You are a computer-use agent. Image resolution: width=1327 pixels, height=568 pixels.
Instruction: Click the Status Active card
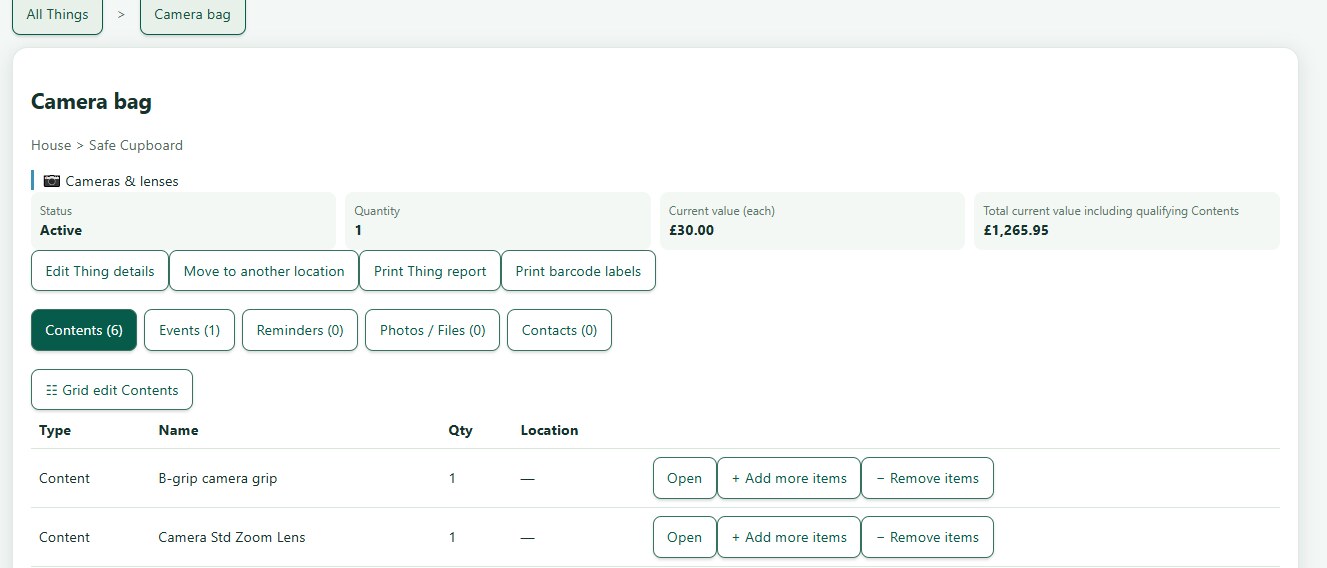[183, 221]
